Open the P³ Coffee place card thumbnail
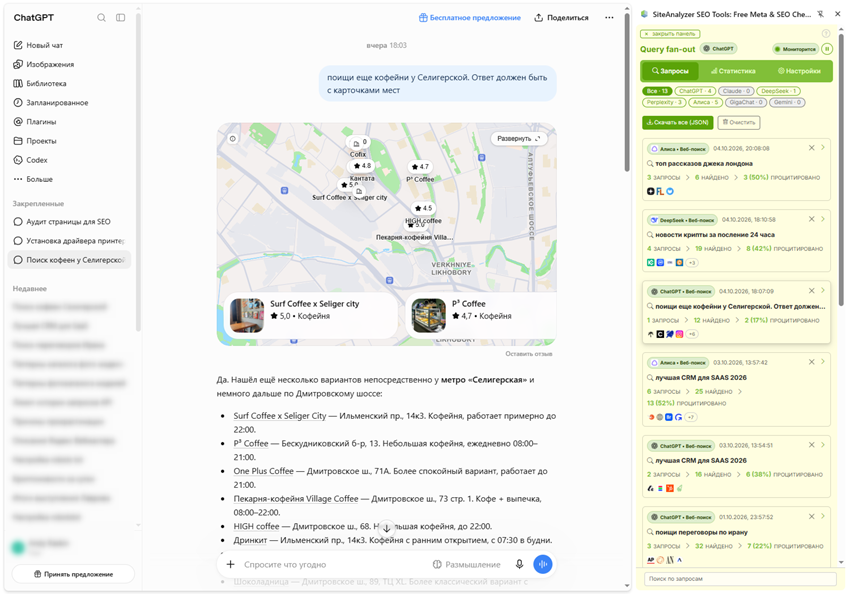Screen dimensions: 850x594 pyautogui.click(x=428, y=315)
